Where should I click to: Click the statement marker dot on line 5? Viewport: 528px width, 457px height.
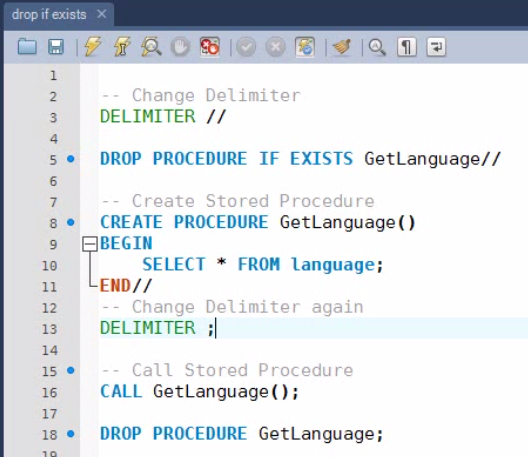[x=71, y=159]
